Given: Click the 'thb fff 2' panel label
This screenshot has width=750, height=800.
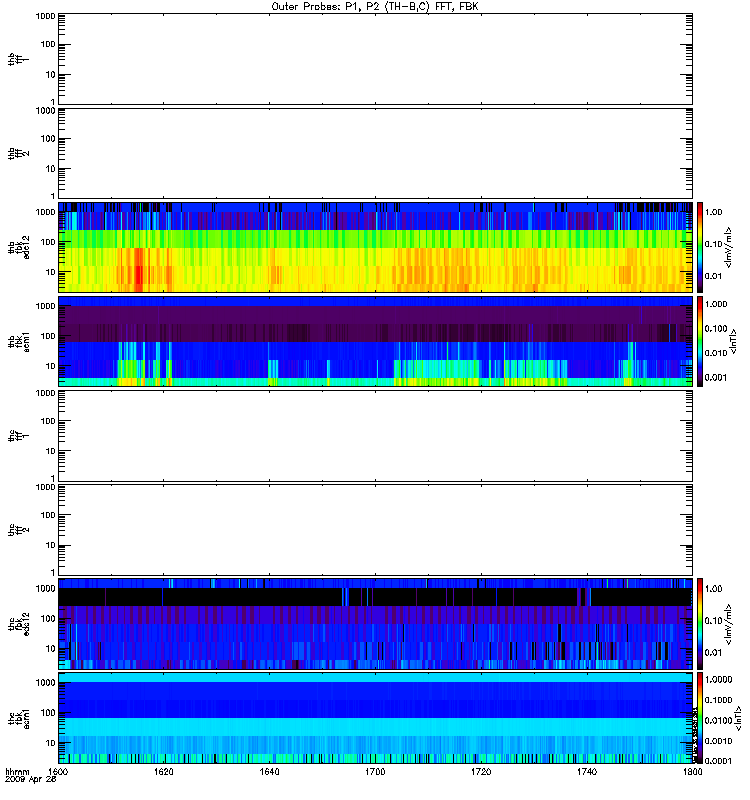Looking at the screenshot, I should (18, 153).
